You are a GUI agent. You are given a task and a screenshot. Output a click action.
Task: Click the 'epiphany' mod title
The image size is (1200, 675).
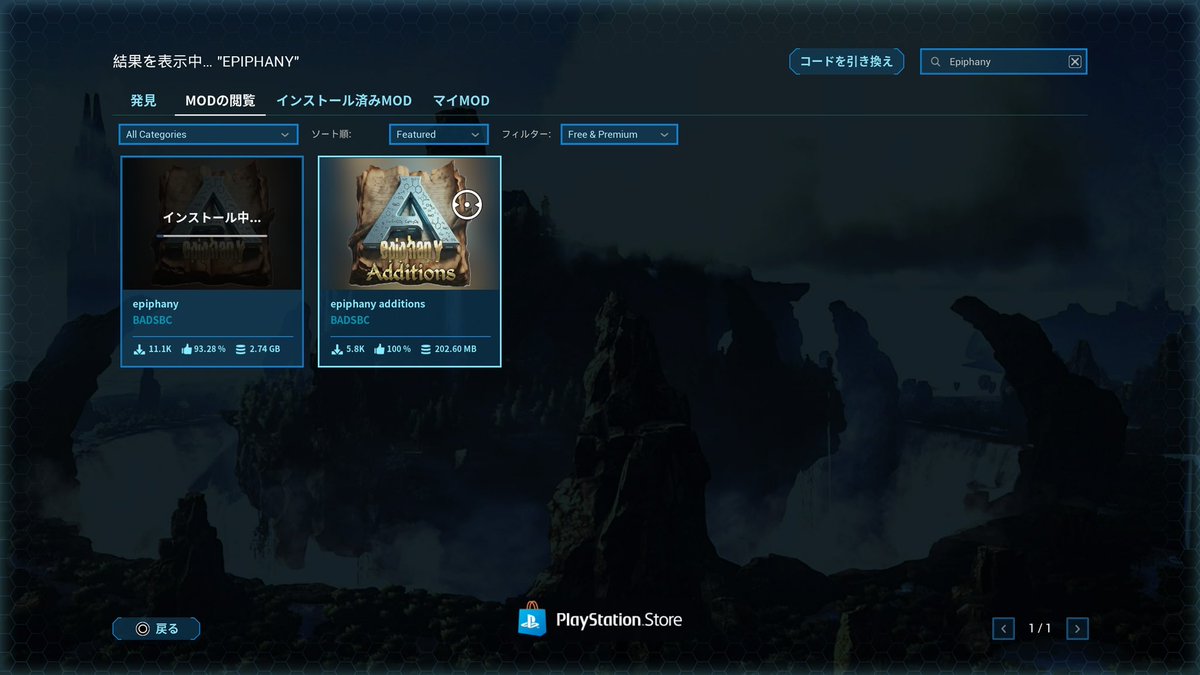pos(155,304)
